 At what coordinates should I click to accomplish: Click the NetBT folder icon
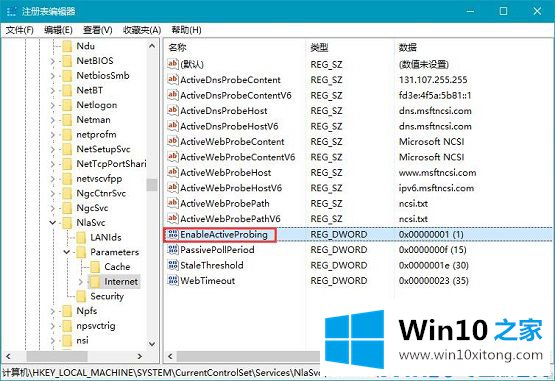67,91
